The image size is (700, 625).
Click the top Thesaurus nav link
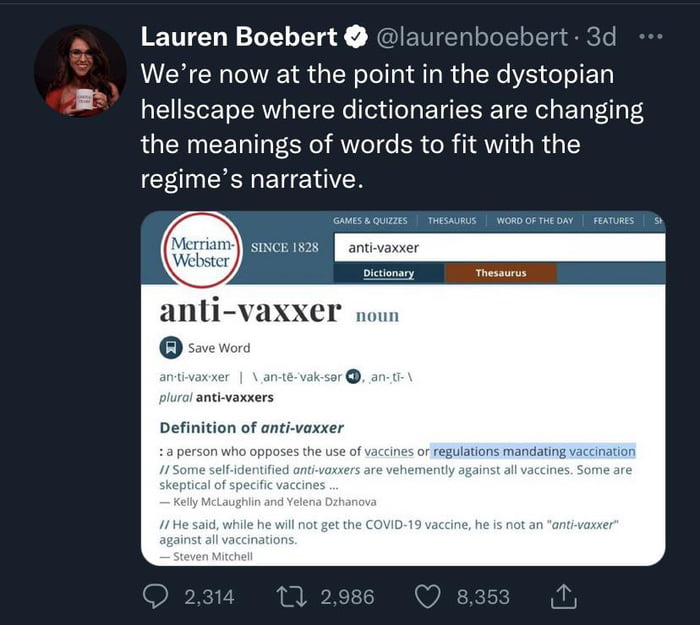click(452, 221)
